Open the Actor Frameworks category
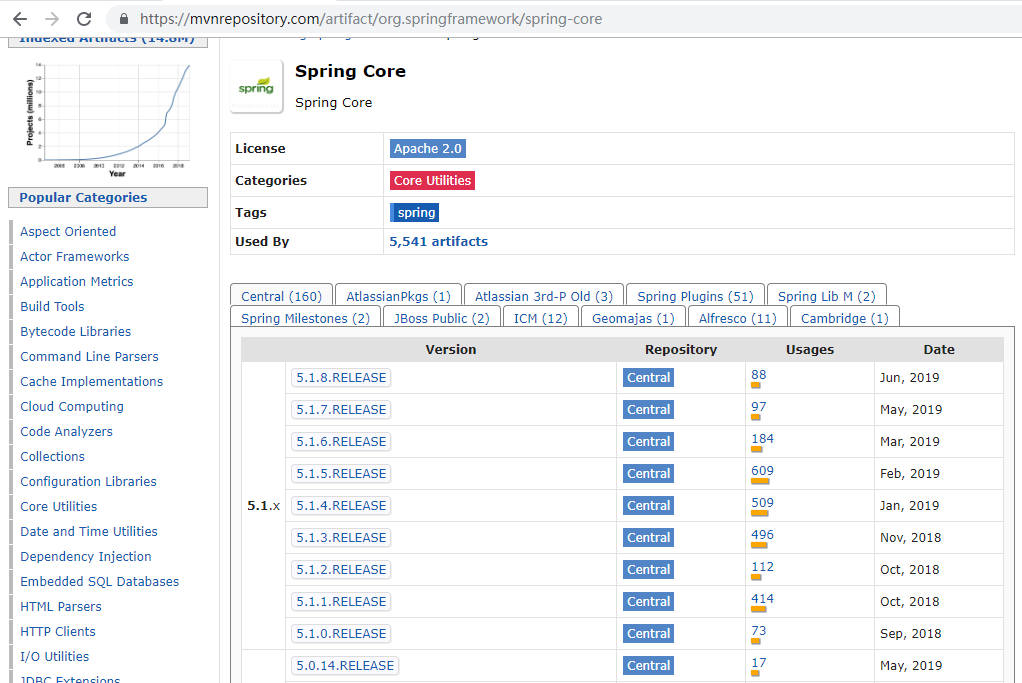This screenshot has width=1022, height=683. (x=74, y=257)
